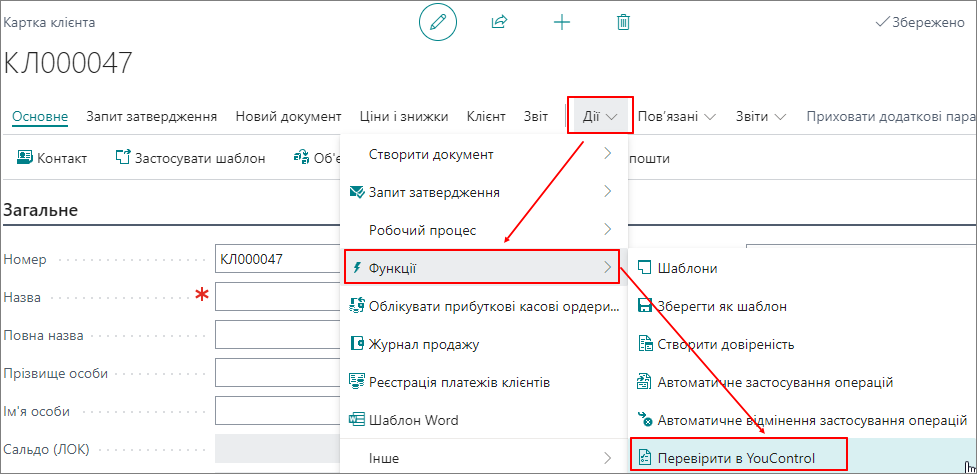This screenshot has height=474, width=977.
Task: Expand the Пов'язані dropdown
Action: click(x=677, y=116)
